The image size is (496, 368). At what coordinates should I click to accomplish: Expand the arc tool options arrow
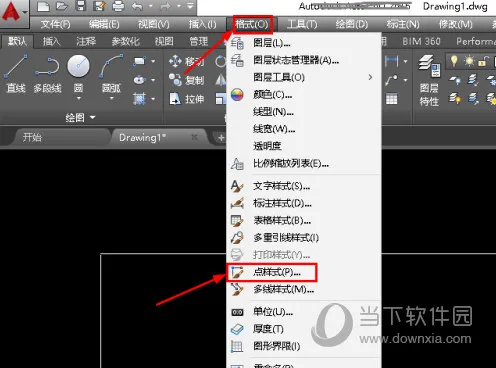[x=111, y=99]
